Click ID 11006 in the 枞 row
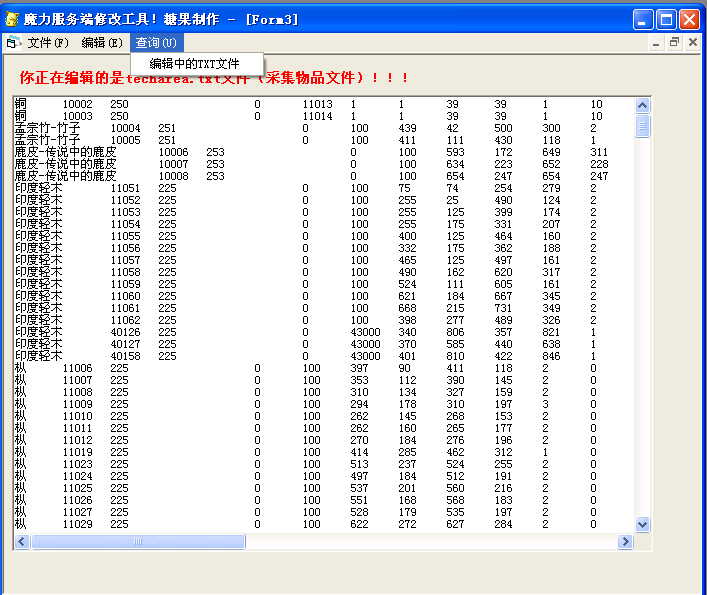Viewport: 707px width, 595px height. pyautogui.click(x=78, y=368)
